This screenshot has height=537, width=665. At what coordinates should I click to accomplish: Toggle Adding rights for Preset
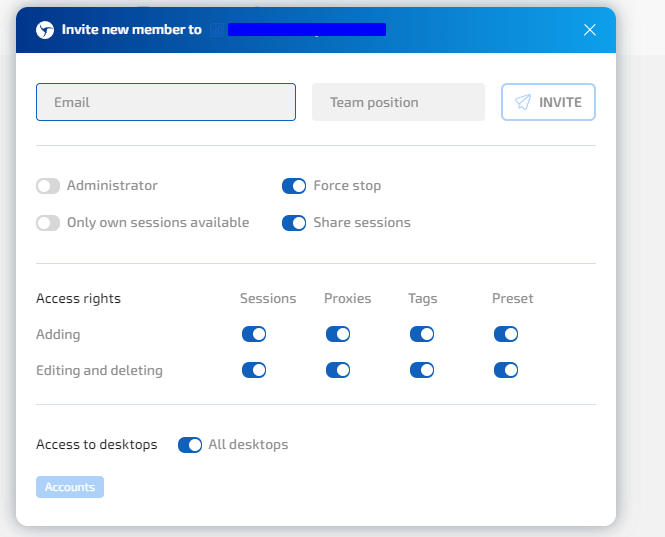coord(506,334)
